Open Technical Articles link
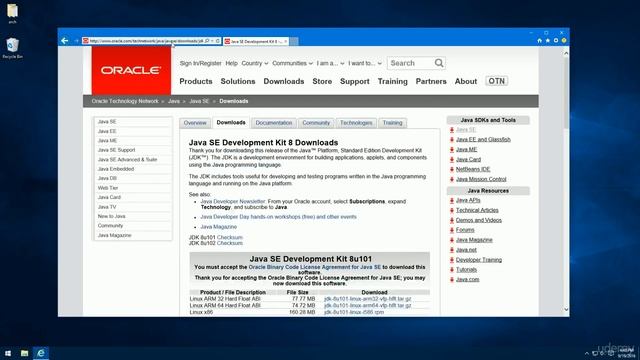The width and height of the screenshot is (640, 360). pos(477,210)
